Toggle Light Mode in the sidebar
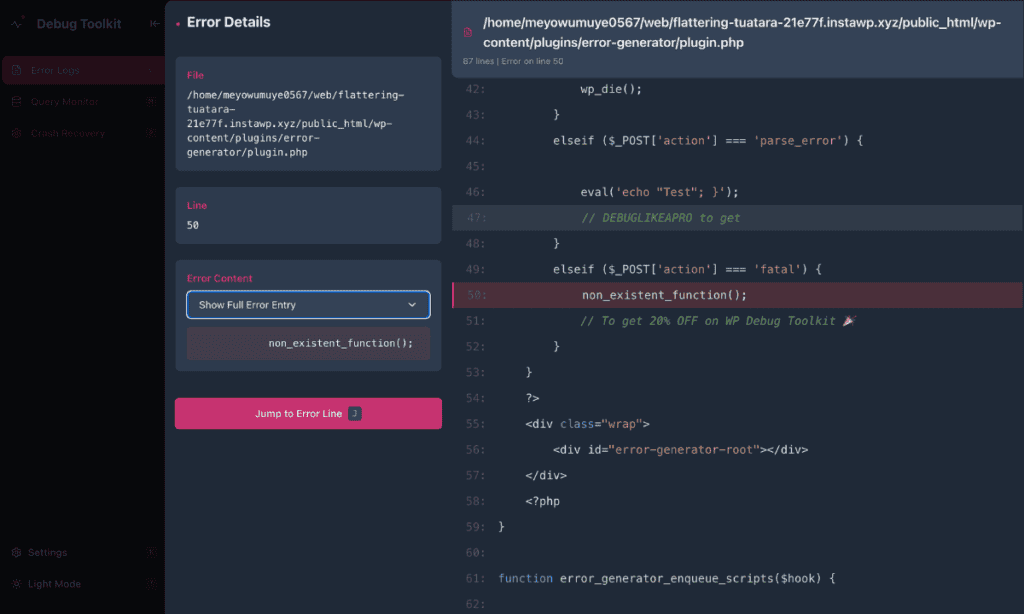Viewport: 1024px width, 614px height. 84,584
